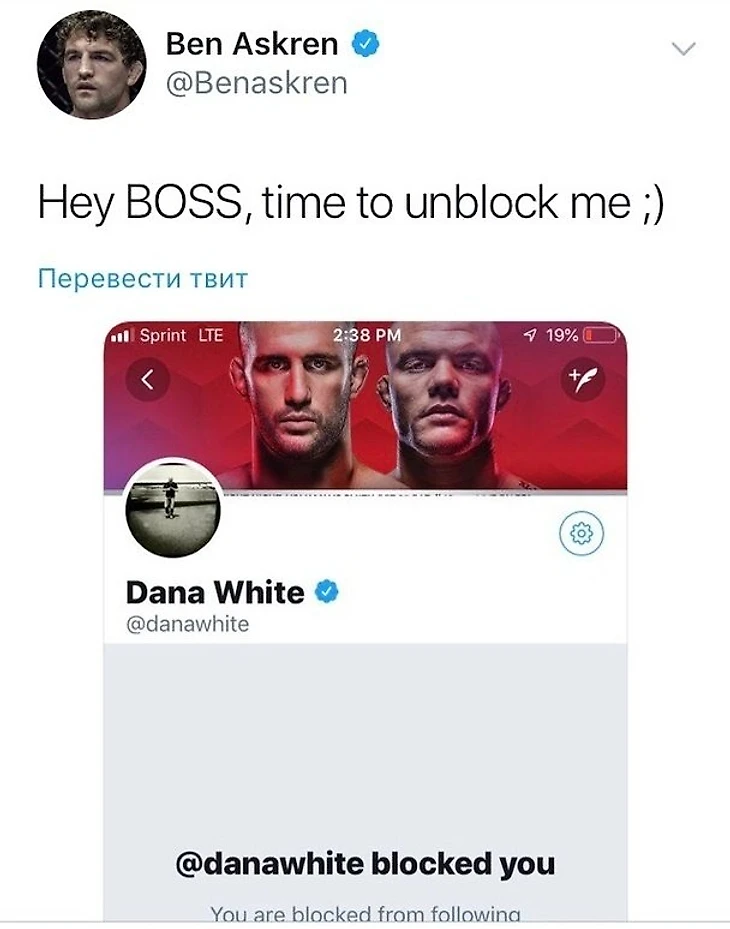Click the 2:38 PM status bar clock

pyautogui.click(x=367, y=335)
